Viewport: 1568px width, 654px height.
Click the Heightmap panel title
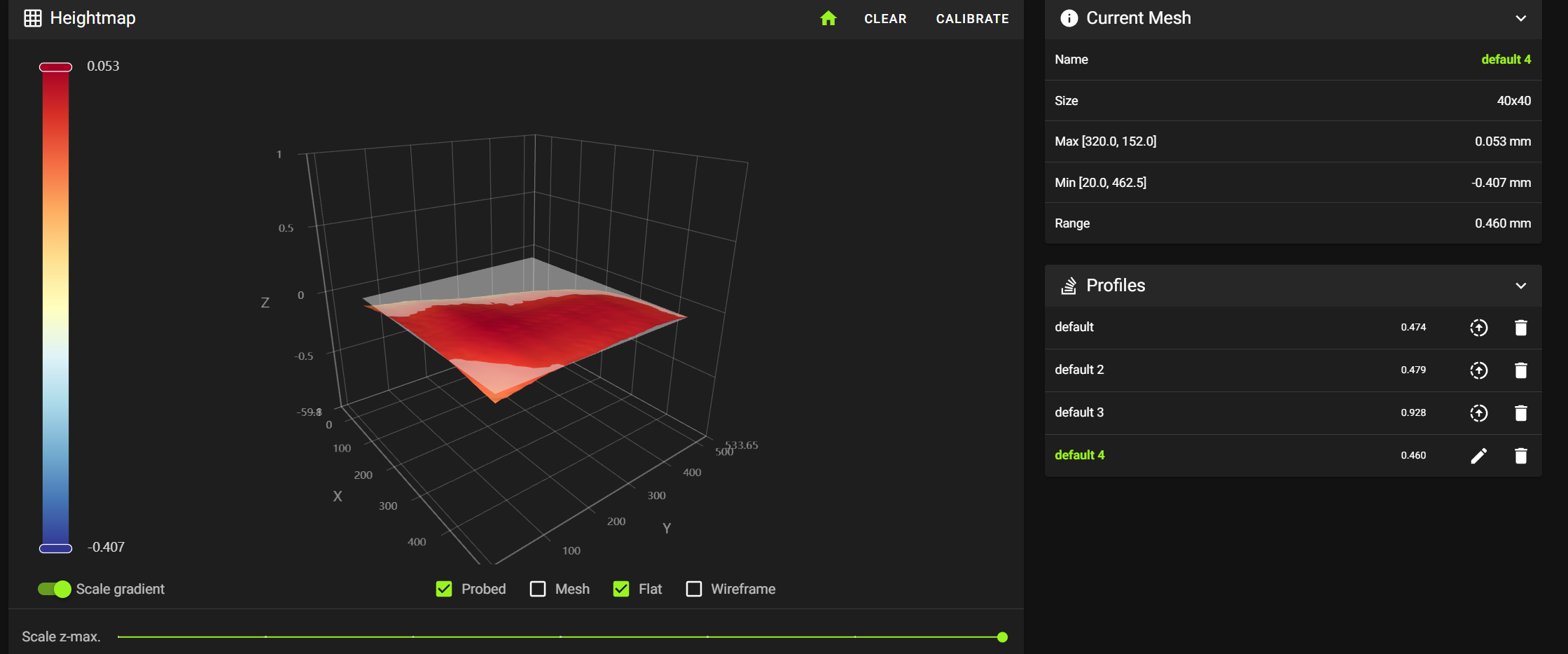pyautogui.click(x=92, y=18)
